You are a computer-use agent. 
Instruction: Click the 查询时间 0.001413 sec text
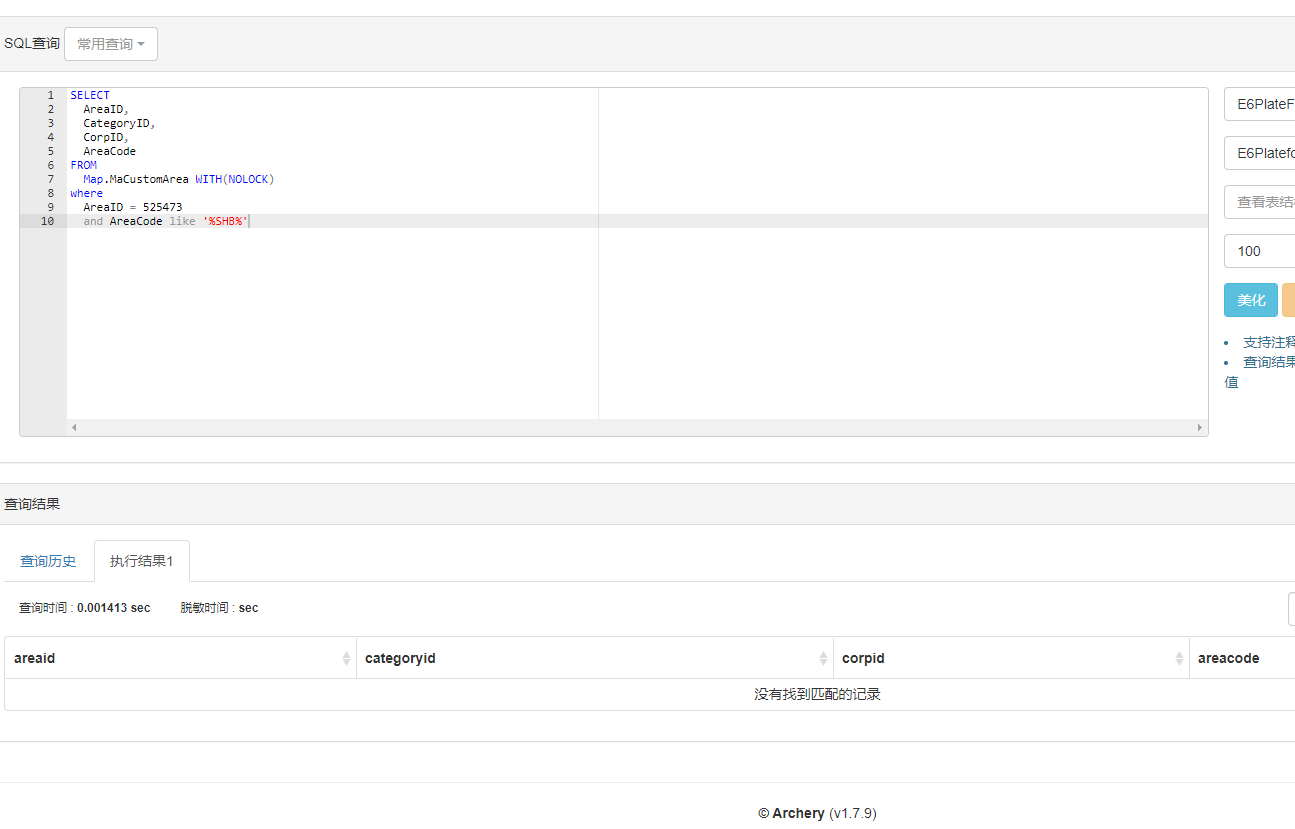click(x=85, y=608)
